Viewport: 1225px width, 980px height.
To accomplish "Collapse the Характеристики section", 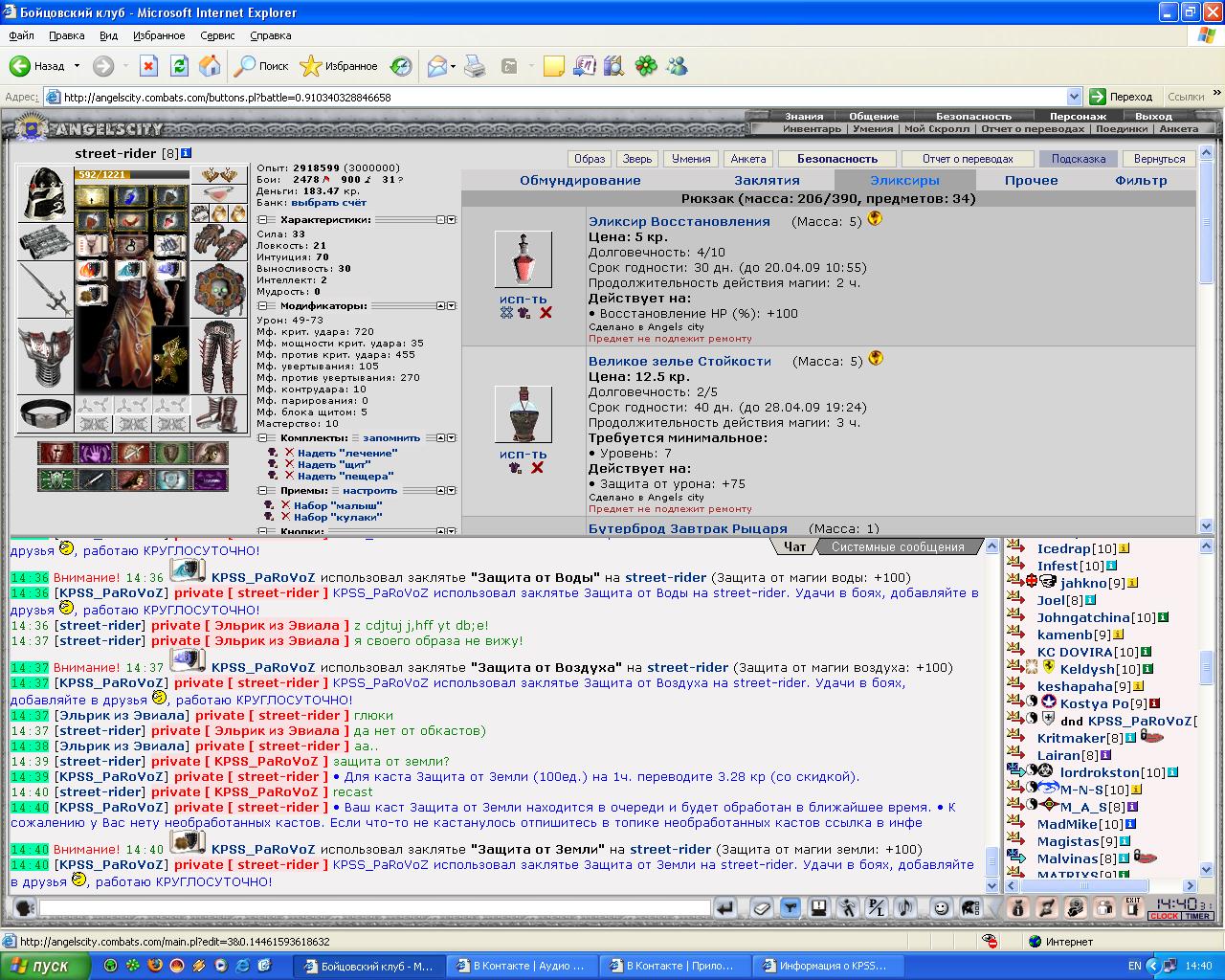I will (x=262, y=220).
